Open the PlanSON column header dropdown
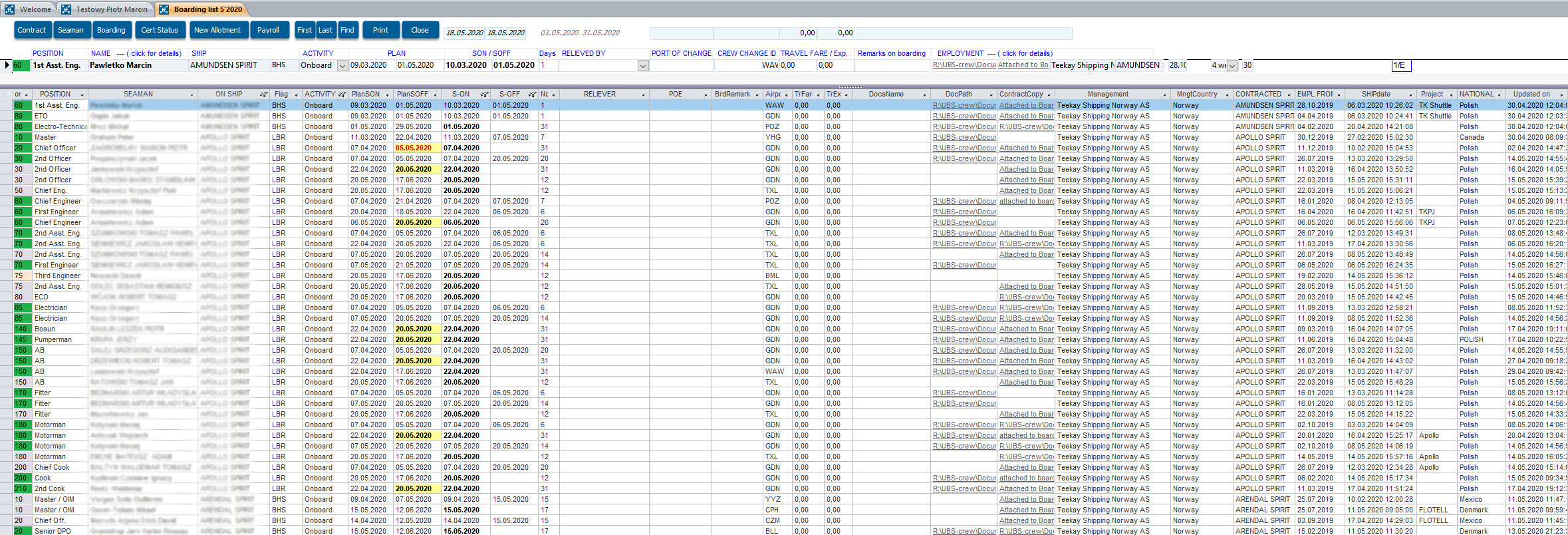 [388, 94]
